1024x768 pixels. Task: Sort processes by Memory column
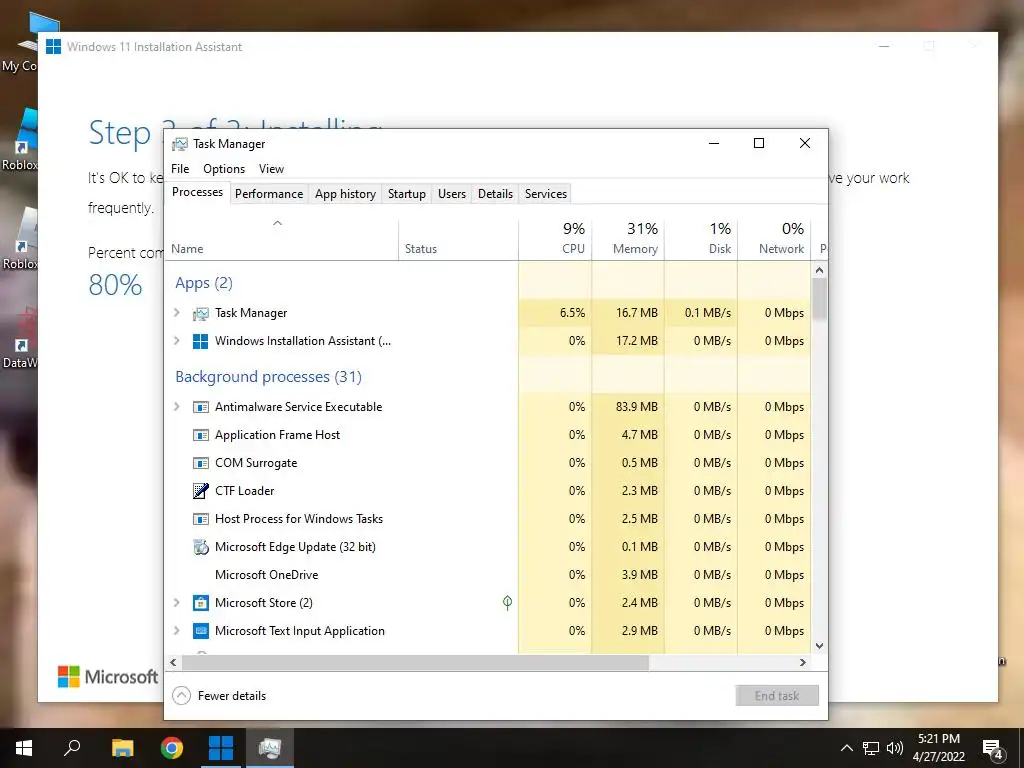[x=628, y=240]
